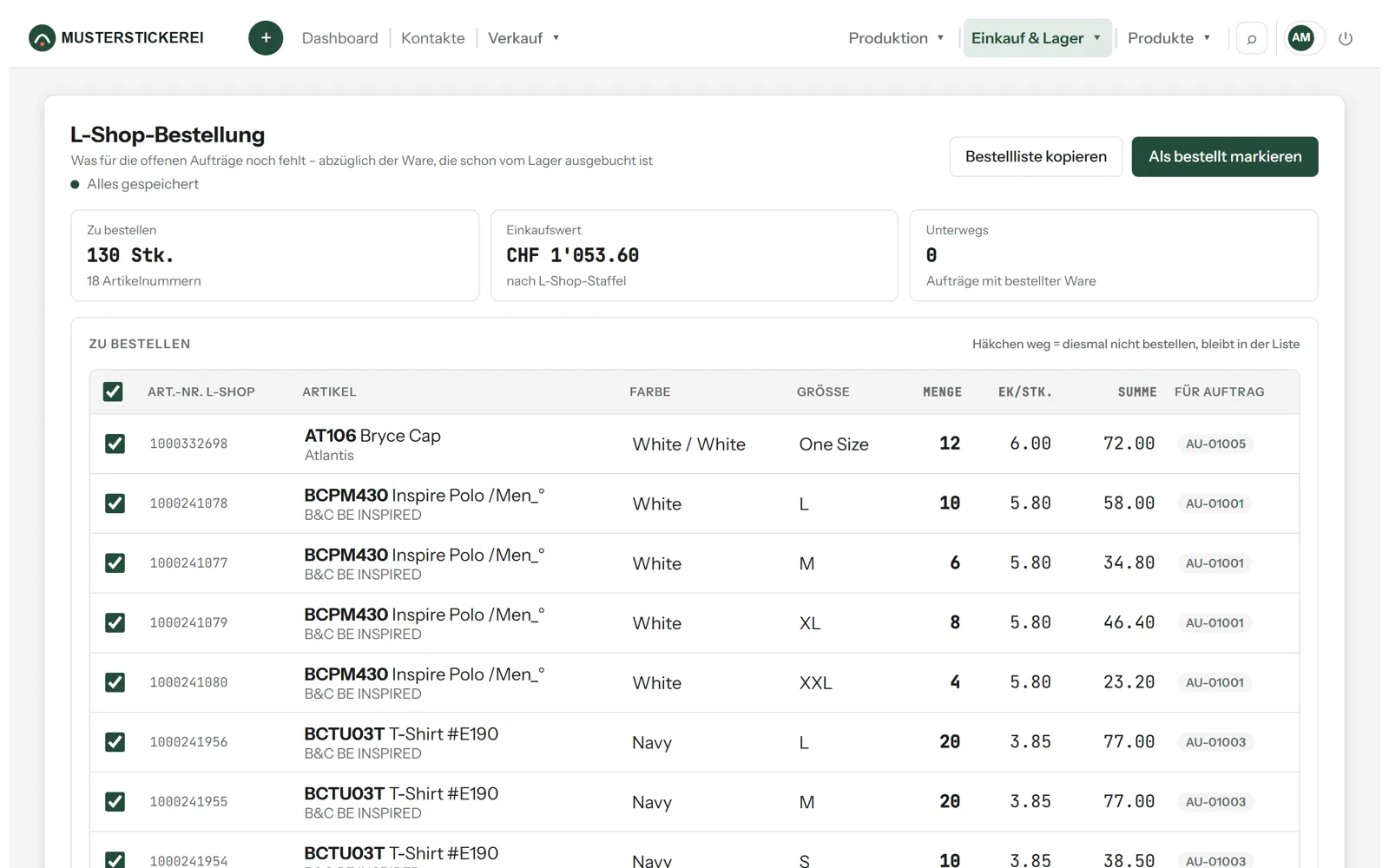Open AU-01003 tag in the Navy L row

pyautogui.click(x=1215, y=742)
